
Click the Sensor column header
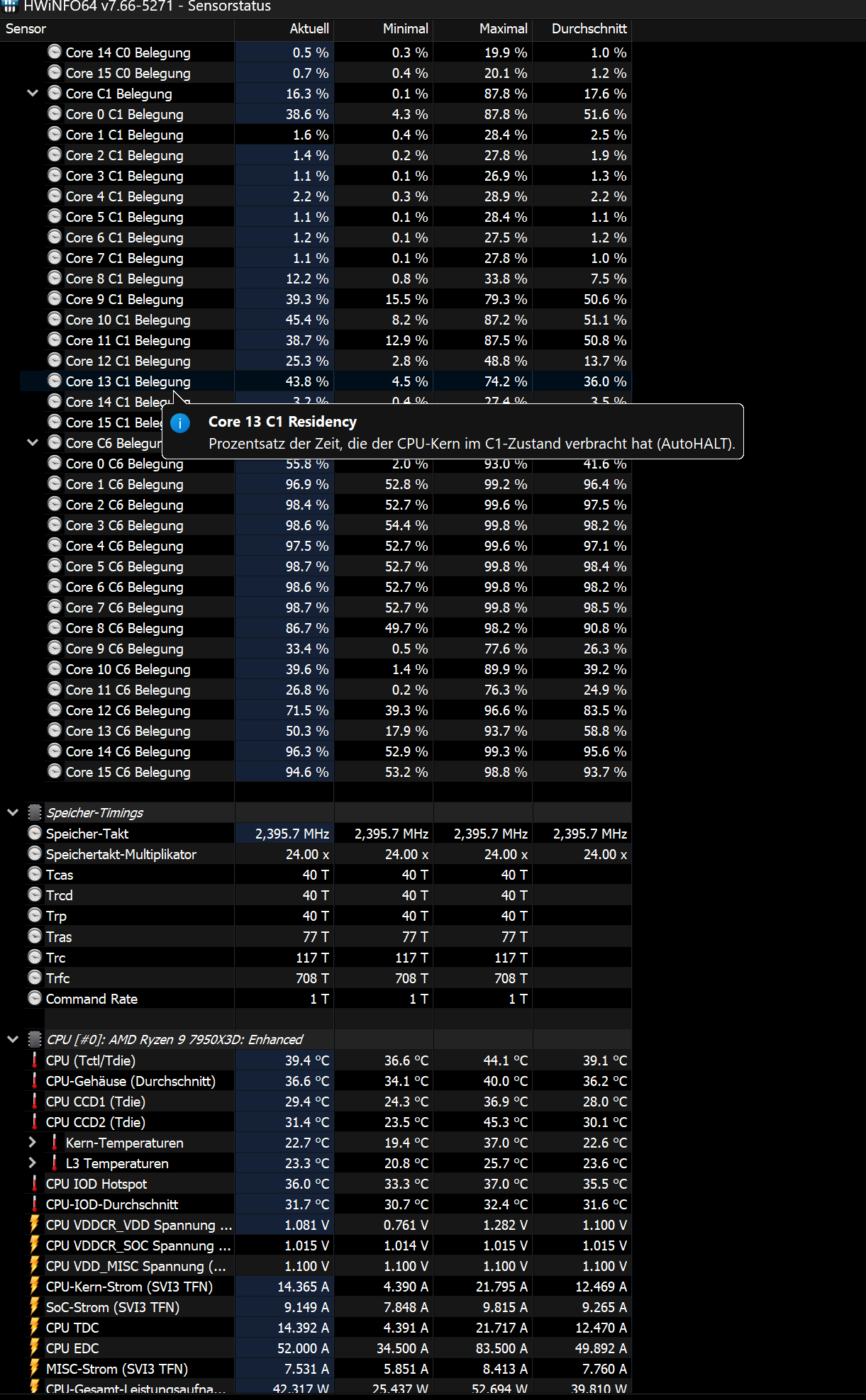117,28
